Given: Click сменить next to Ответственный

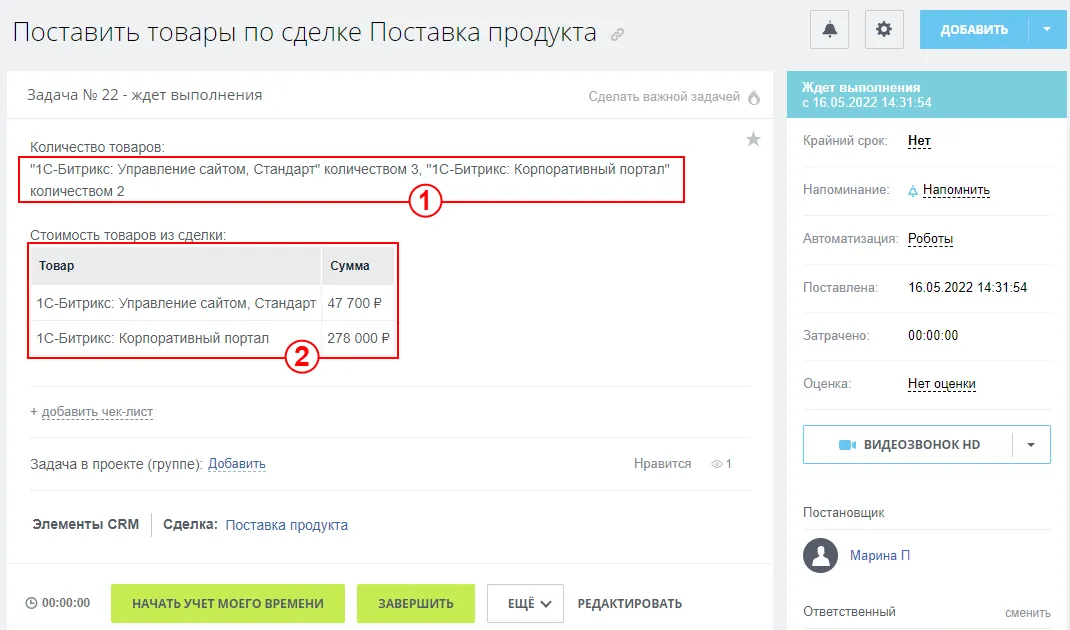Looking at the screenshot, I should point(1028,613).
